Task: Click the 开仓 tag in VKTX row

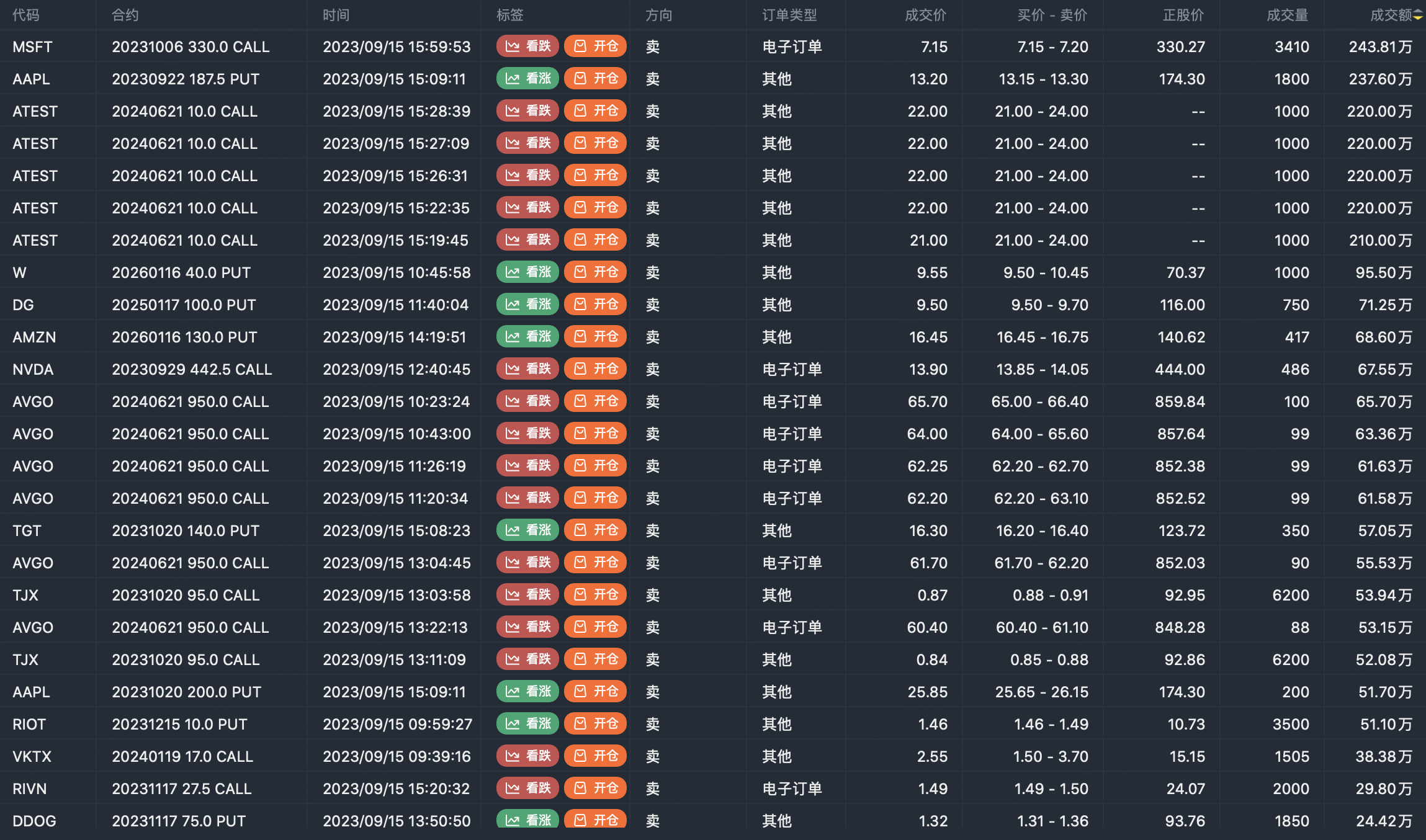Action: point(595,756)
